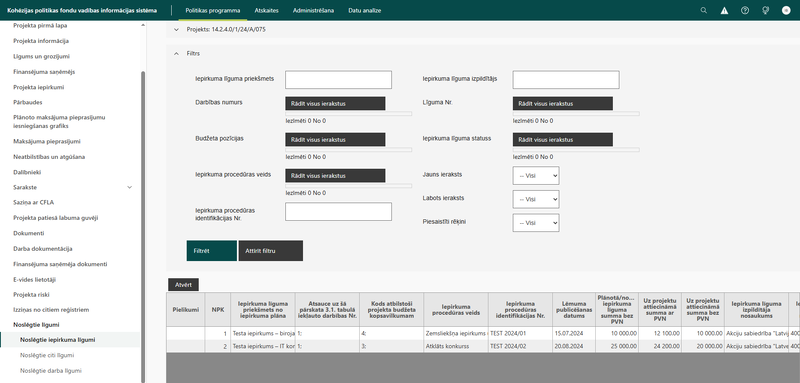The width and height of the screenshot is (800, 383).
Task: Open the Jauns ieraksts dropdown
Action: pyautogui.click(x=536, y=175)
